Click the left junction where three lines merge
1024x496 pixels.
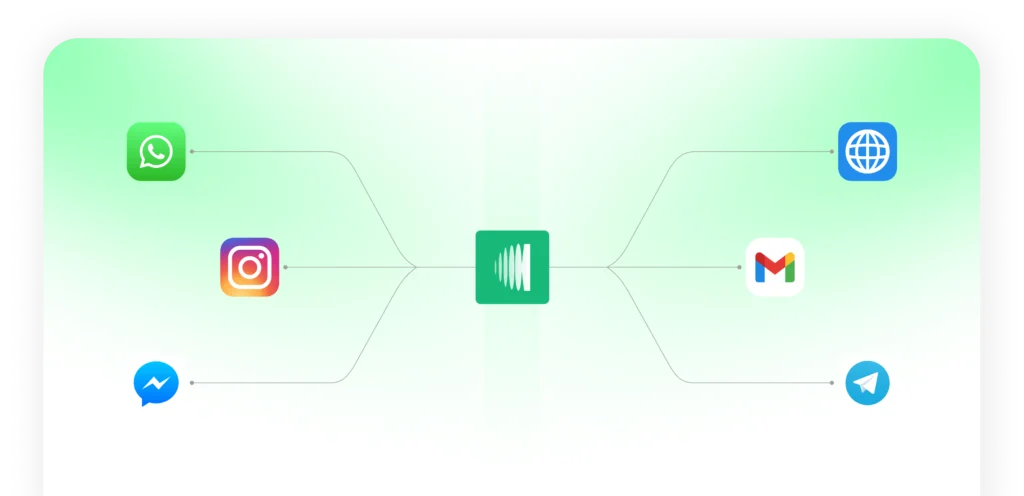416,267
